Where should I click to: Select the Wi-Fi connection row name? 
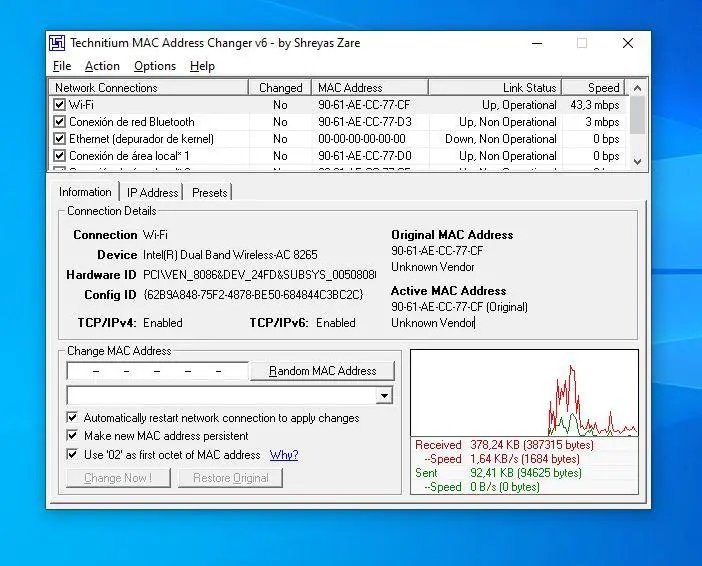[81, 105]
